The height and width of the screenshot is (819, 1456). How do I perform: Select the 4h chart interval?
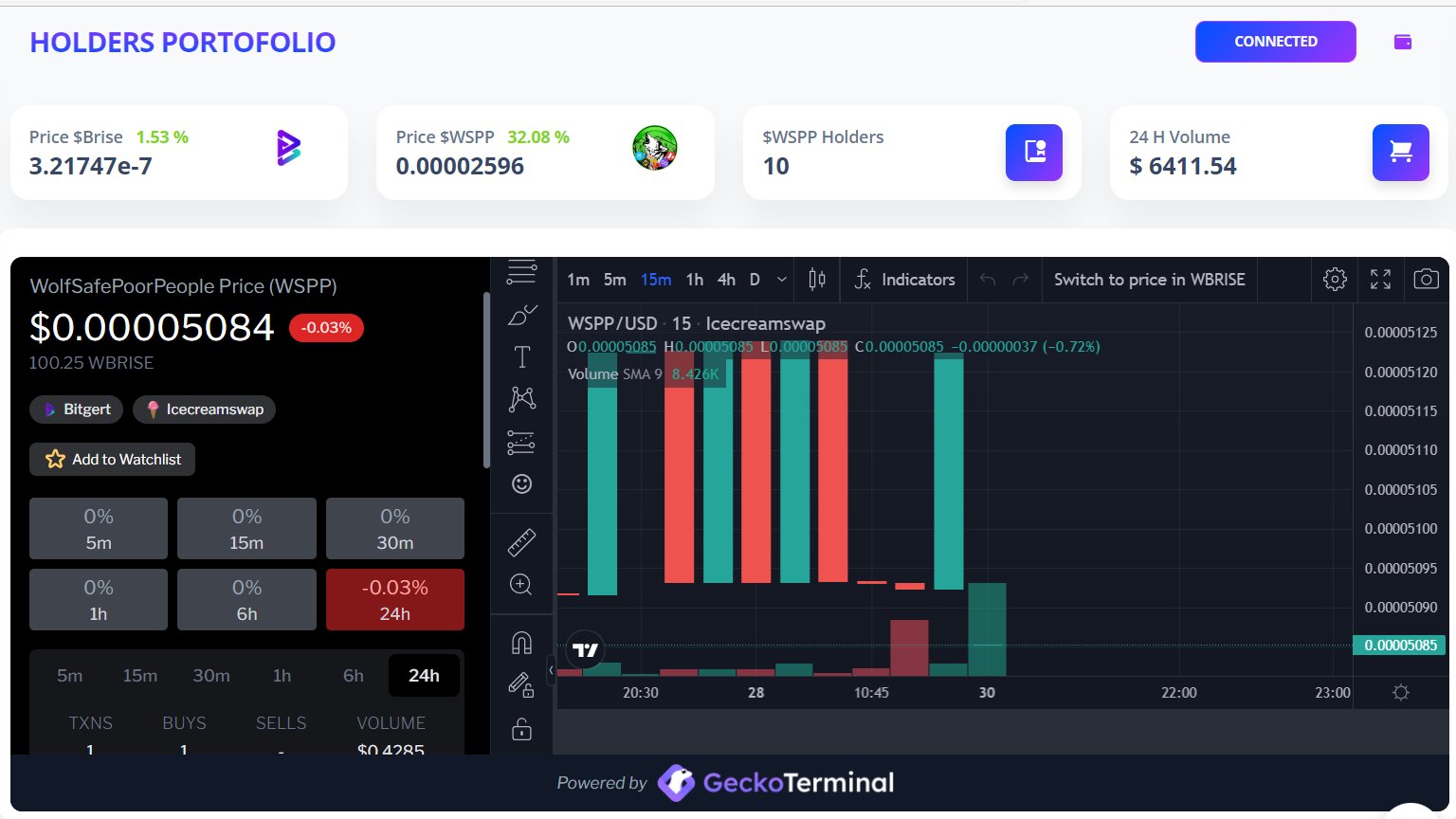tap(726, 280)
